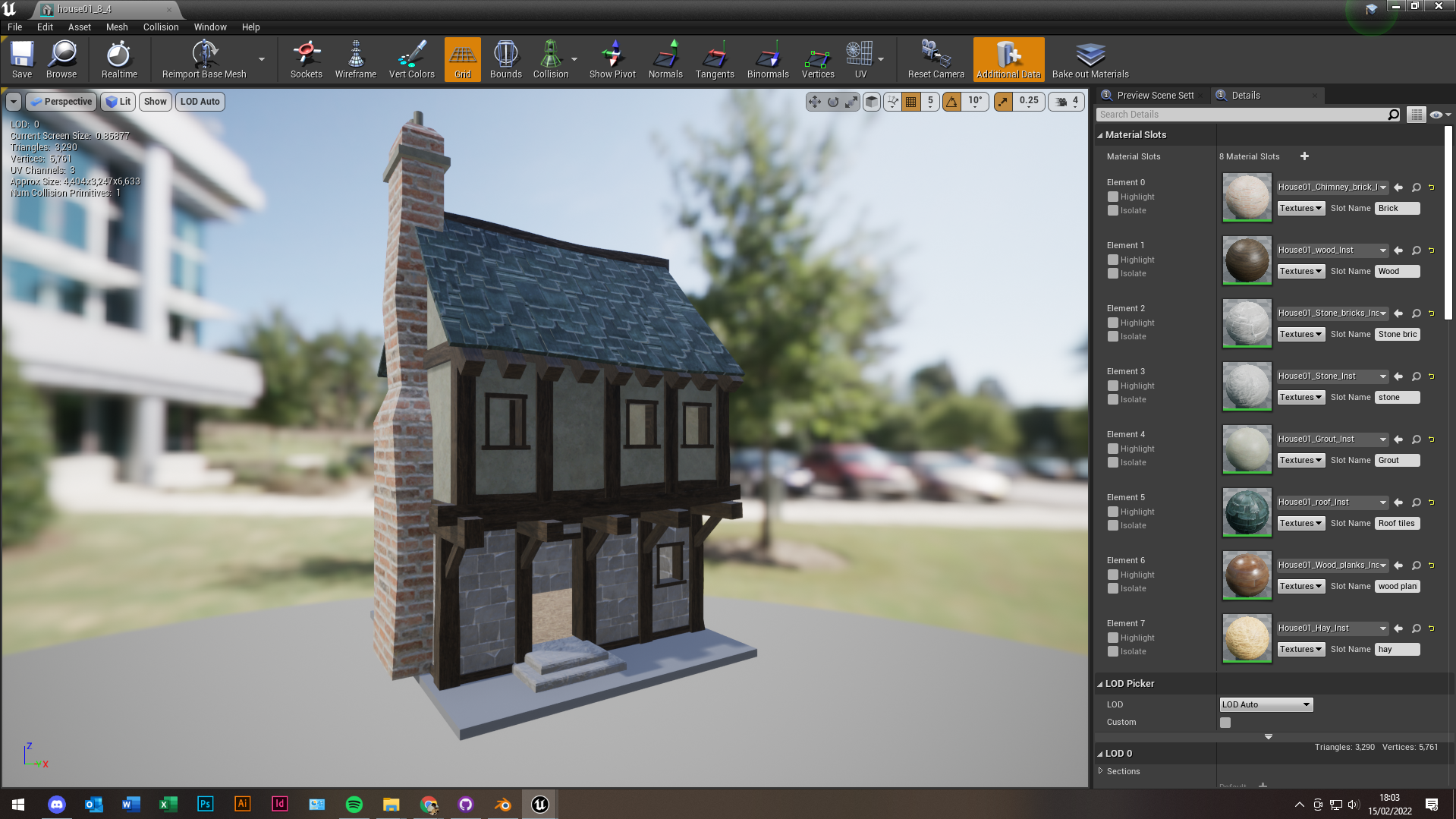Open the Mesh menu
Image resolution: width=1456 pixels, height=819 pixels.
tap(117, 27)
